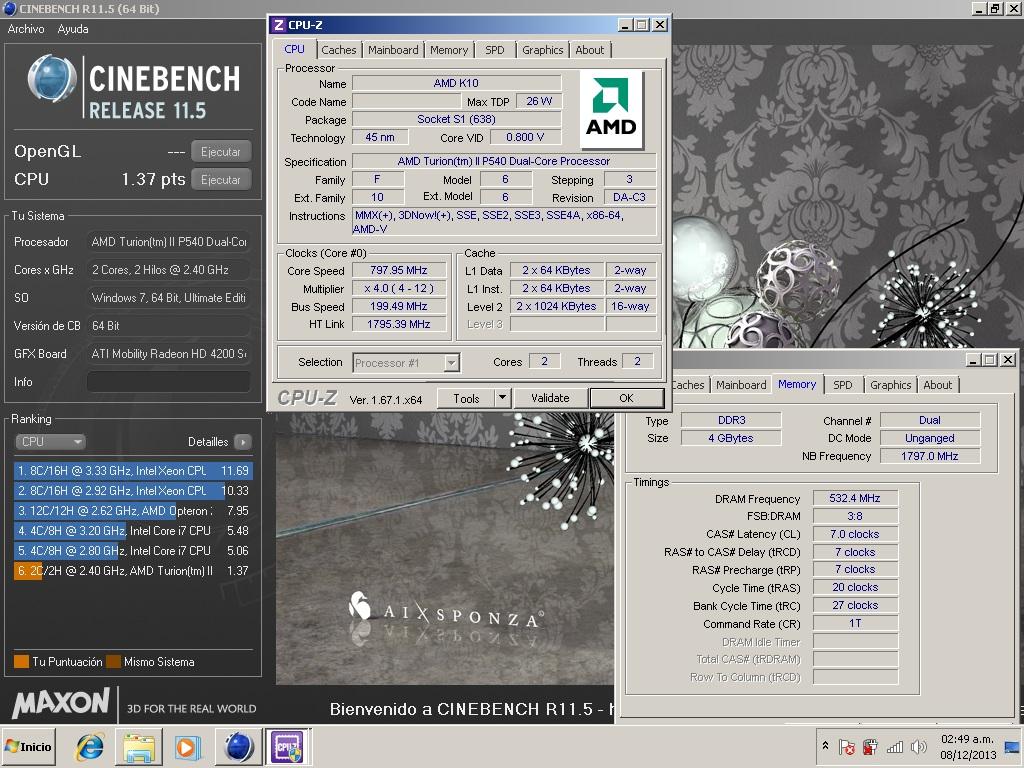Launch Windows Media Player from taskbar
Screen dimensions: 1024x768
(x=187, y=747)
